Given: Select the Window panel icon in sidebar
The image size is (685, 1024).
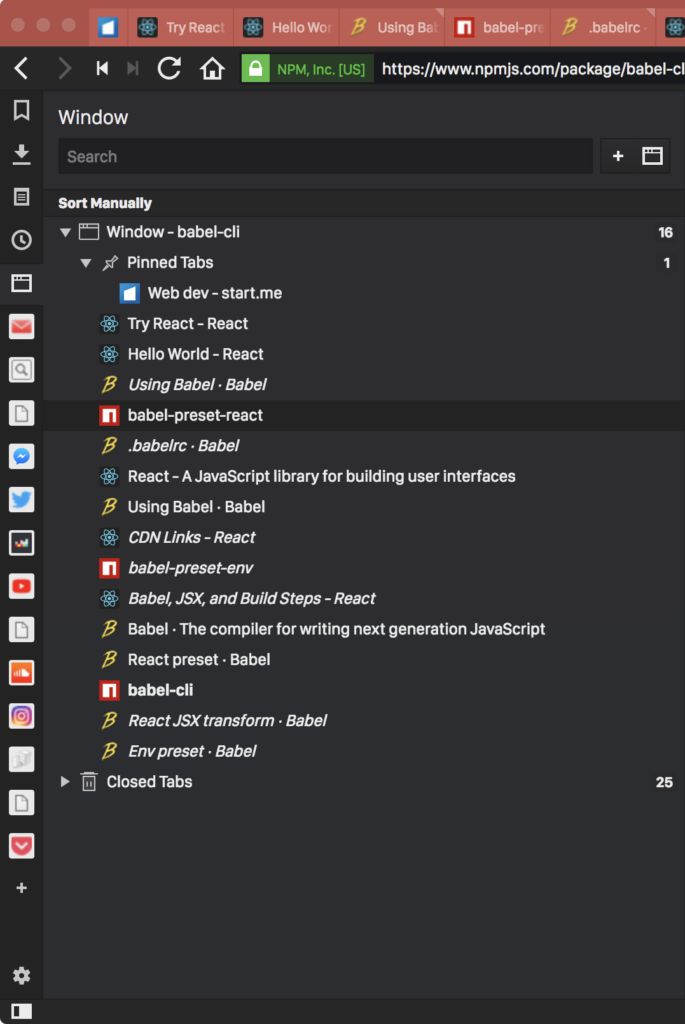Looking at the screenshot, I should (x=22, y=283).
